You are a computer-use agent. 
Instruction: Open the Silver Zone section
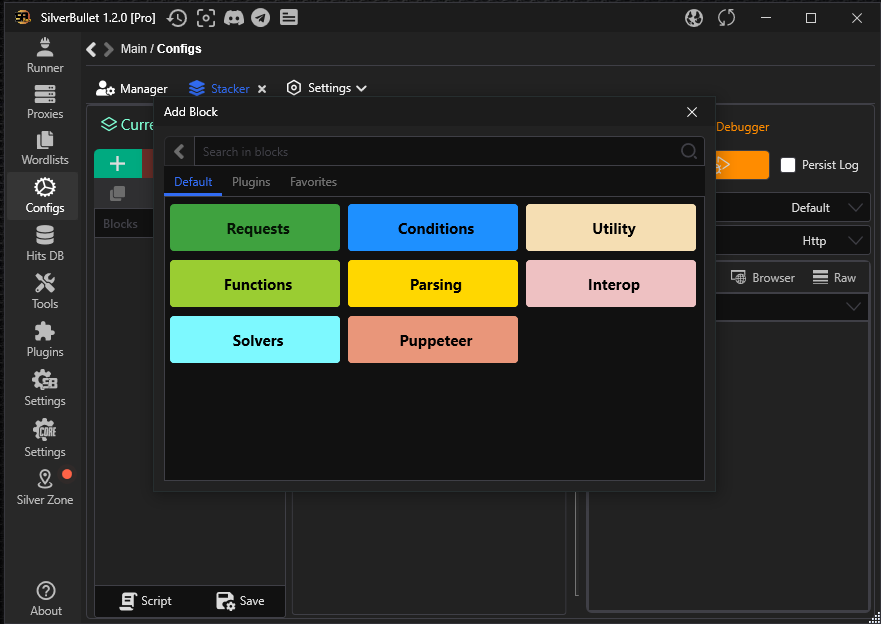[x=45, y=488]
